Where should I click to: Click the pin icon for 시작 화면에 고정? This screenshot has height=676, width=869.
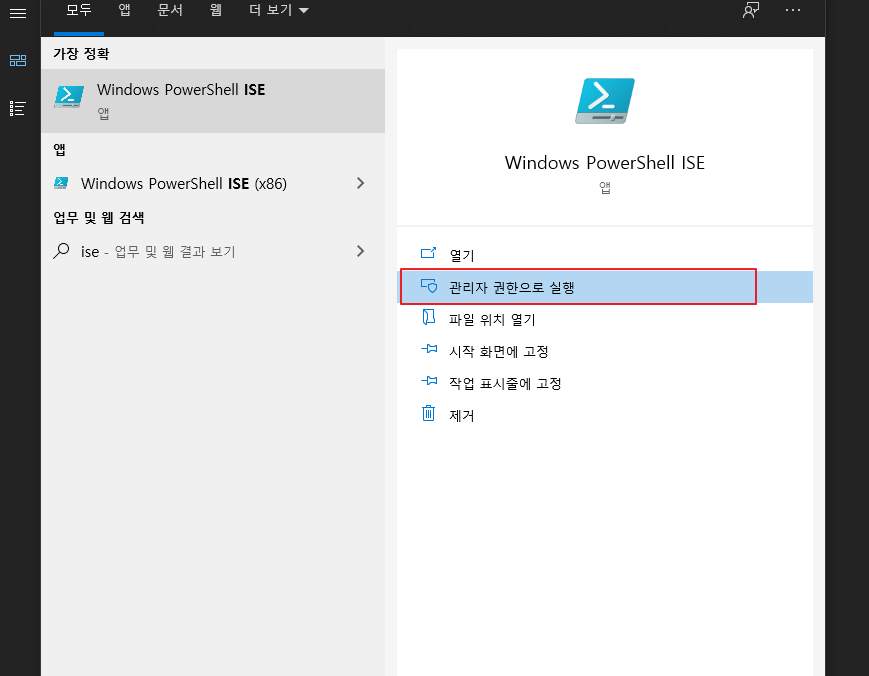tap(429, 349)
